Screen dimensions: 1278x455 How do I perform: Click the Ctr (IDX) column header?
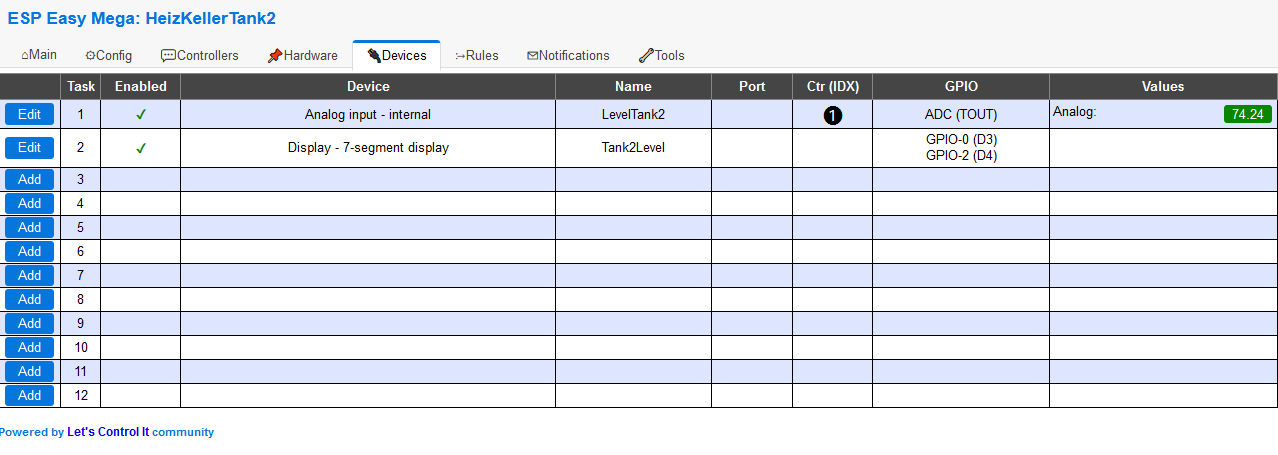(x=833, y=87)
